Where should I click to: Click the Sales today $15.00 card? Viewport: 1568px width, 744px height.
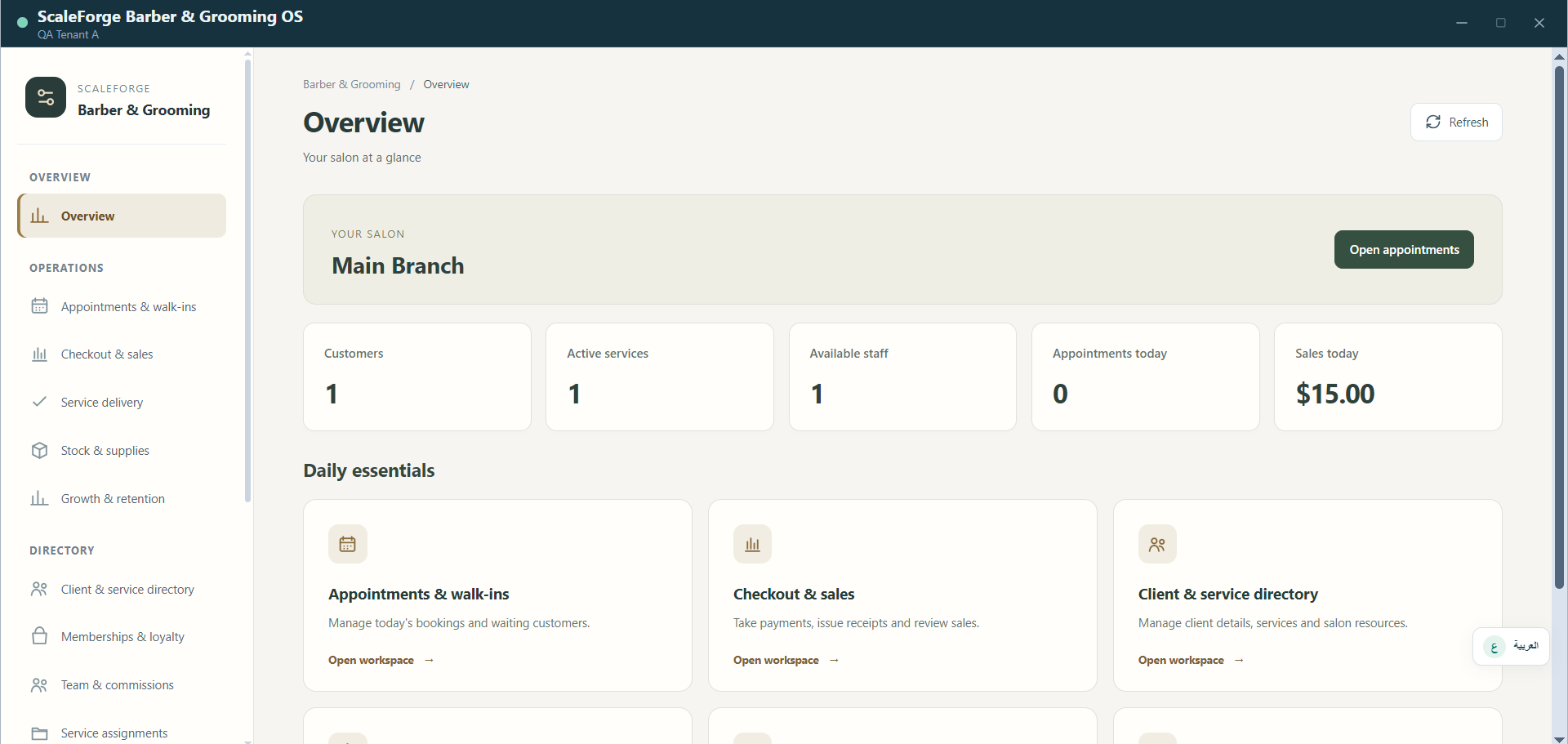click(x=1388, y=376)
